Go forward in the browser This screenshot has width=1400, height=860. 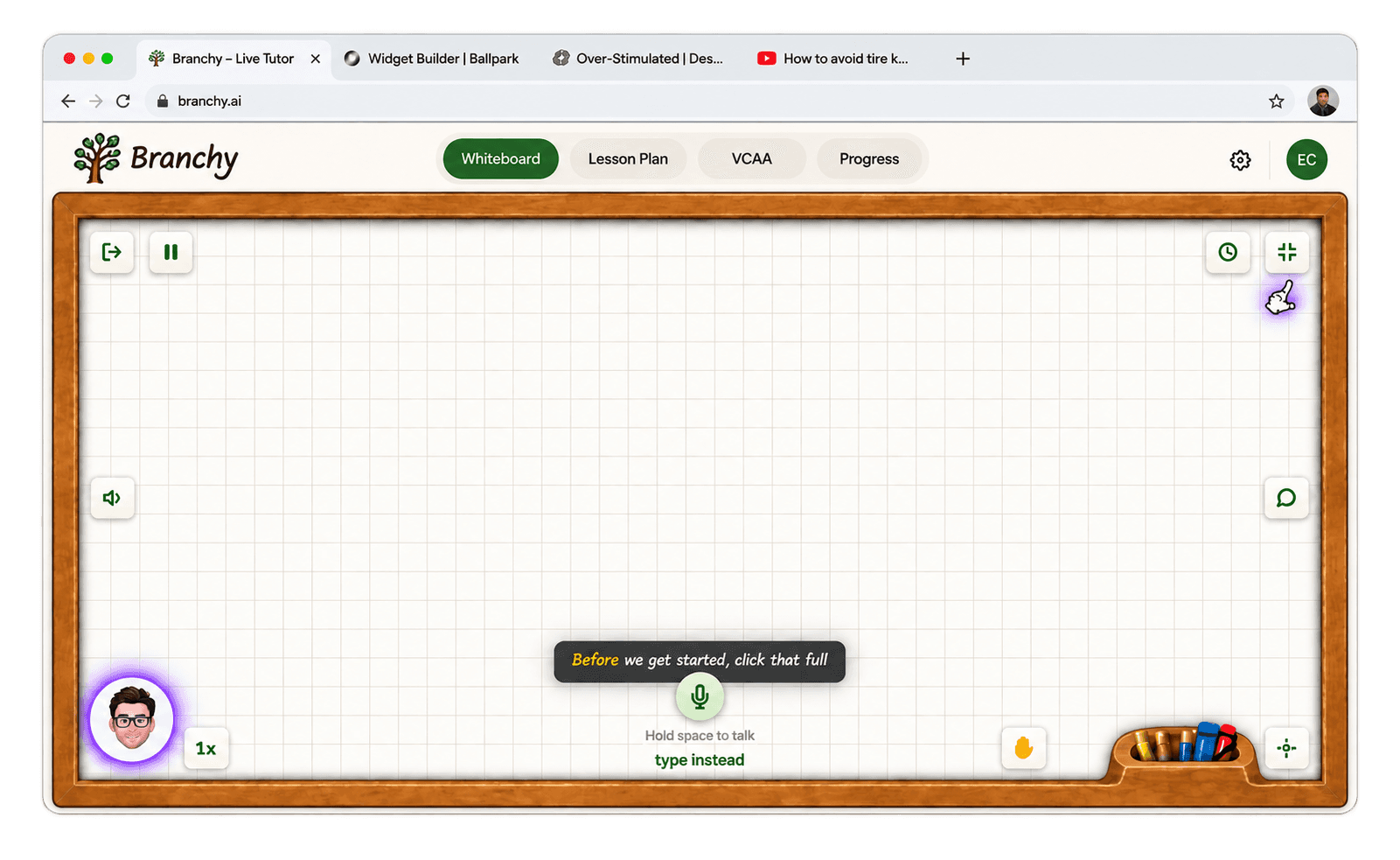tap(96, 101)
